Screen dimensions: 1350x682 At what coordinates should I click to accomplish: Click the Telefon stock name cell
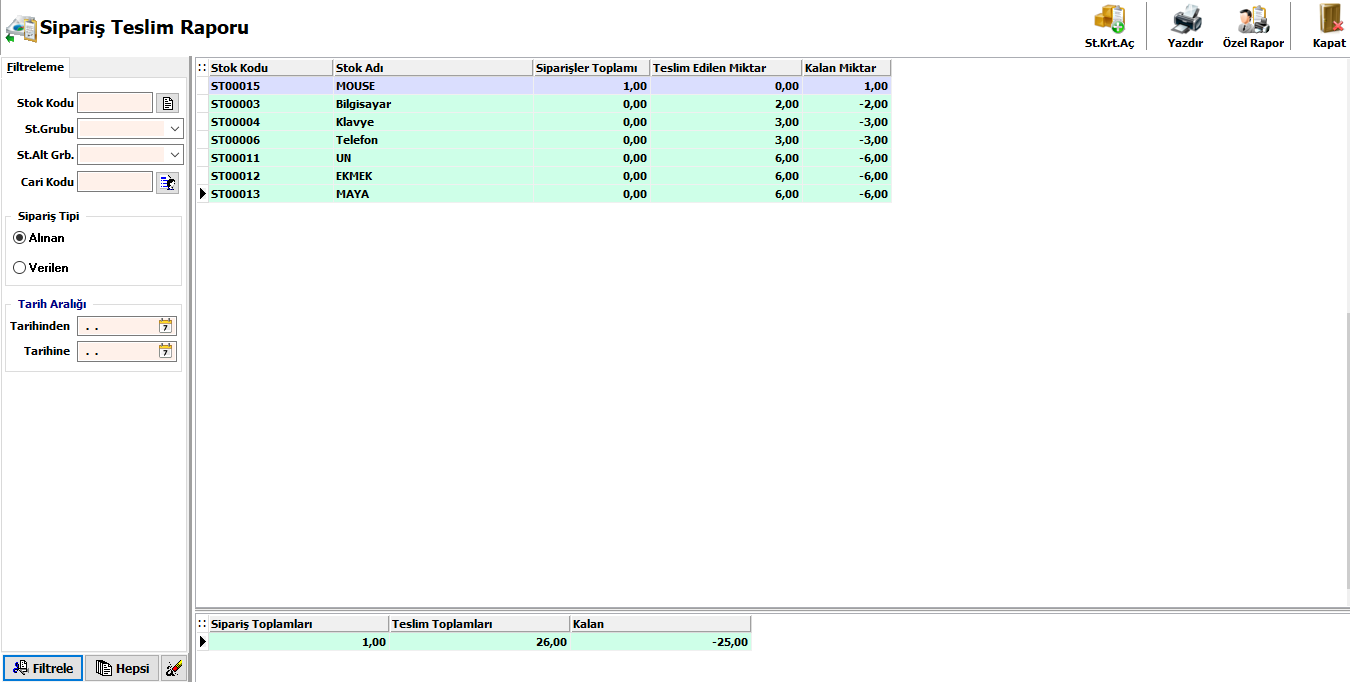[x=433, y=140]
